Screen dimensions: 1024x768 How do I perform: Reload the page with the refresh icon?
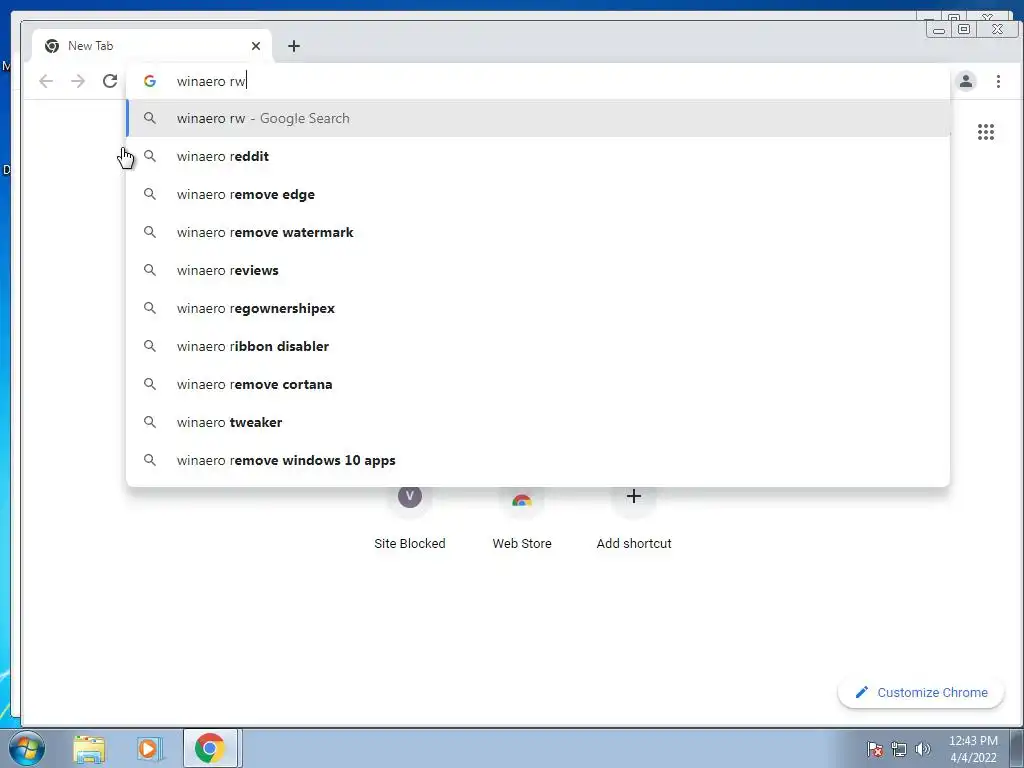(110, 81)
